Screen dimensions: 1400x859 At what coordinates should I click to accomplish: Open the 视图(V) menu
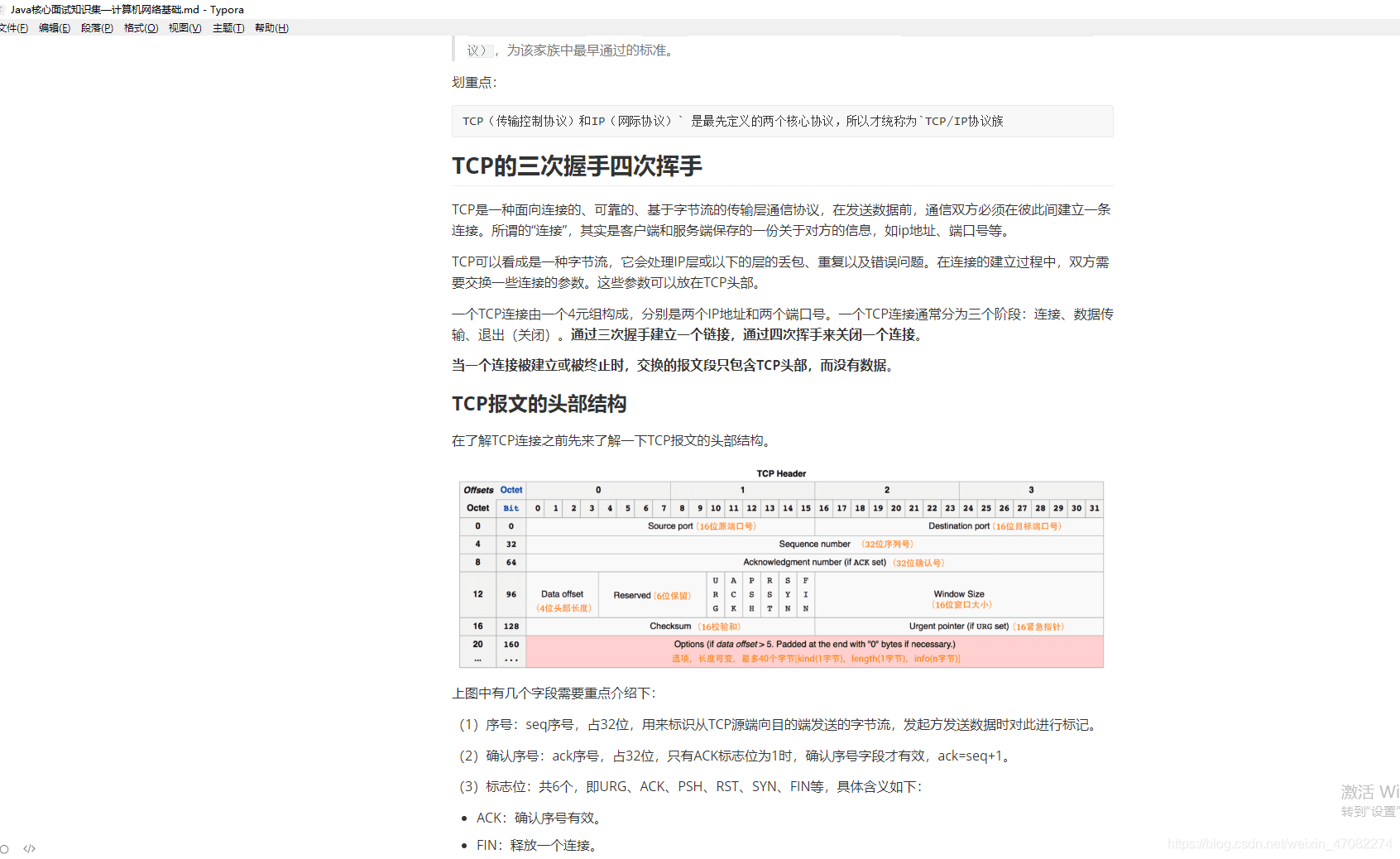tap(185, 28)
